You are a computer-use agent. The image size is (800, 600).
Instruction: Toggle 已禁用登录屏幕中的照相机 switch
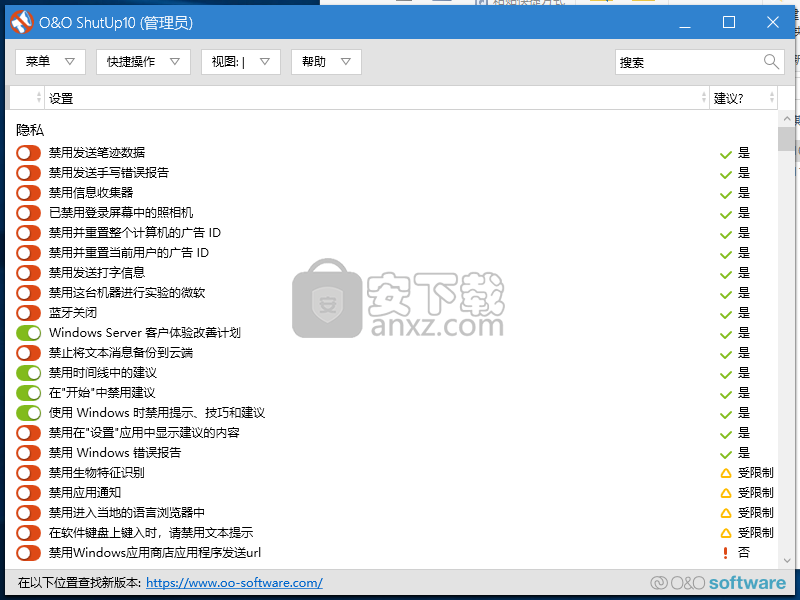pyautogui.click(x=28, y=212)
